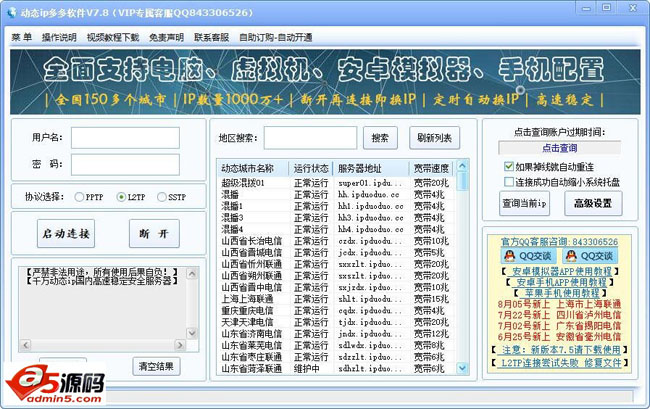
Task: Click the first QQ交谈 penguin button
Action: [528, 256]
